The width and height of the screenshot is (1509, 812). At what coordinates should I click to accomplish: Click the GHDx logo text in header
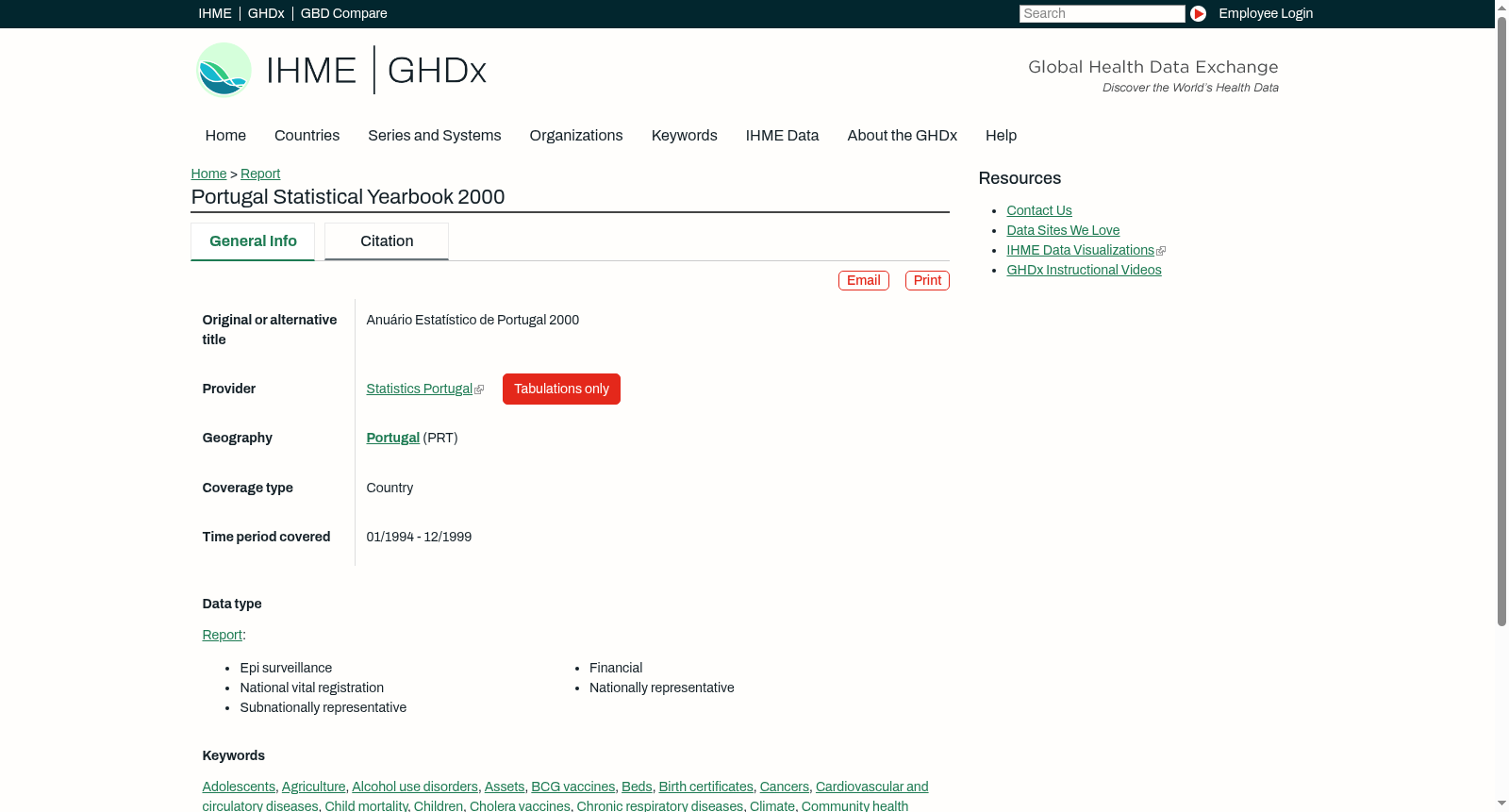(437, 70)
